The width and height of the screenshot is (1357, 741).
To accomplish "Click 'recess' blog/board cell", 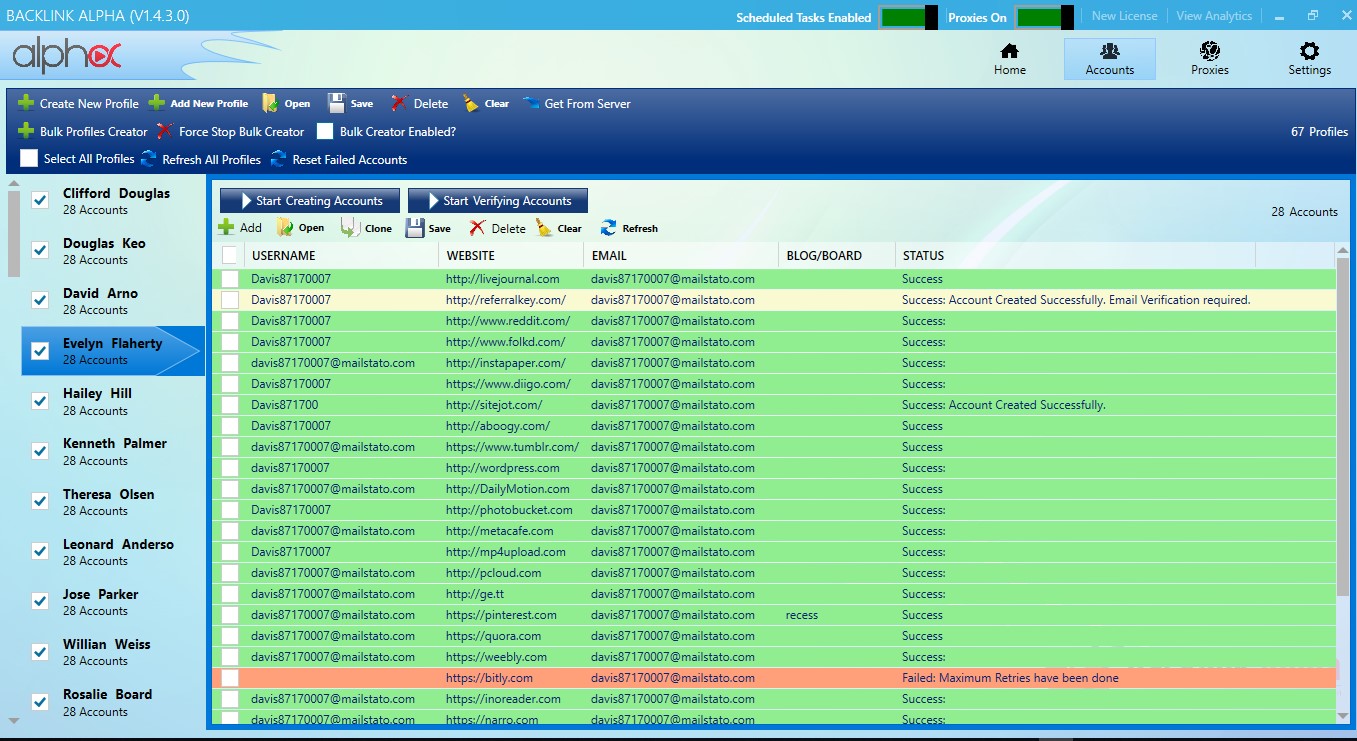I will tap(802, 615).
